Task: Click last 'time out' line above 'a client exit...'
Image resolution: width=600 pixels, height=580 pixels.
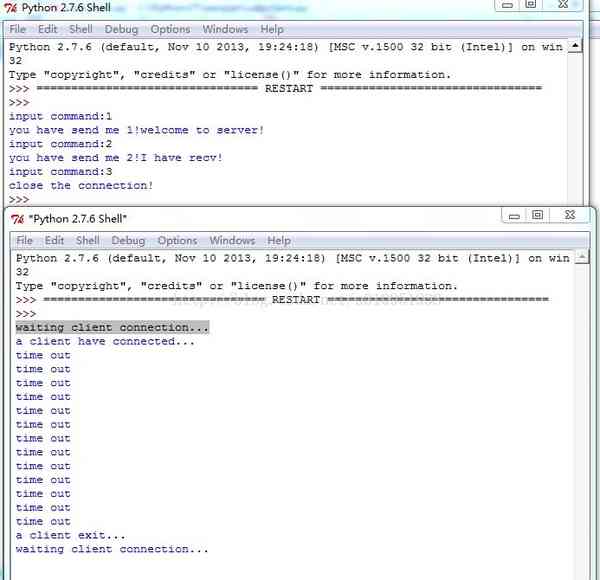Action: click(x=43, y=521)
